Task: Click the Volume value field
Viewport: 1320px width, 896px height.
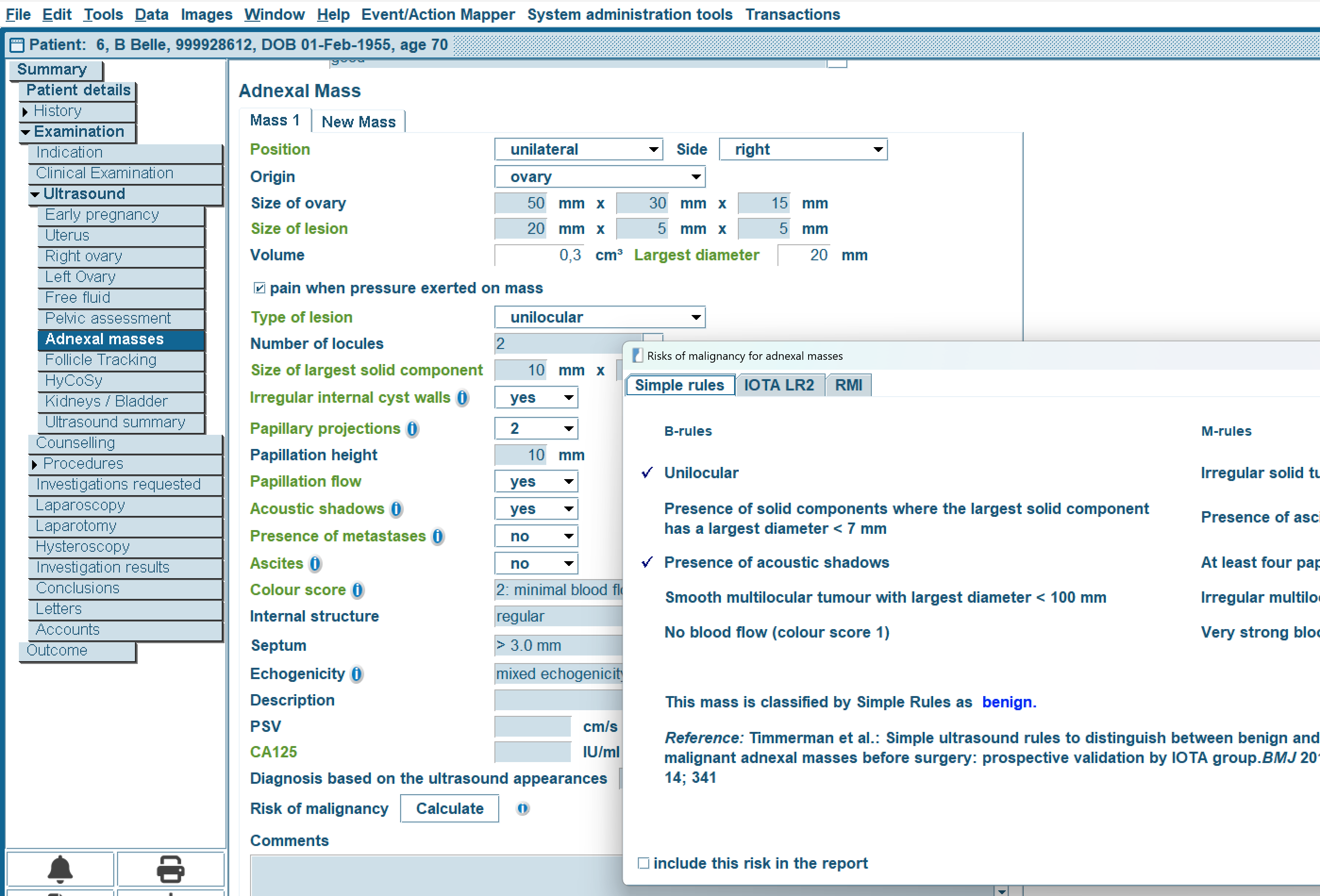Action: [538, 255]
